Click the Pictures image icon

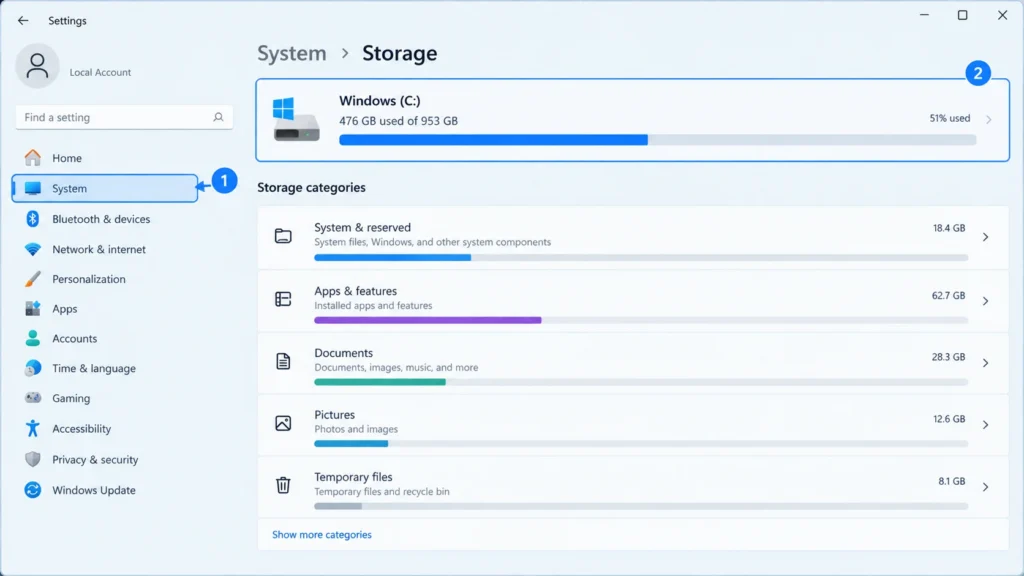click(x=283, y=423)
